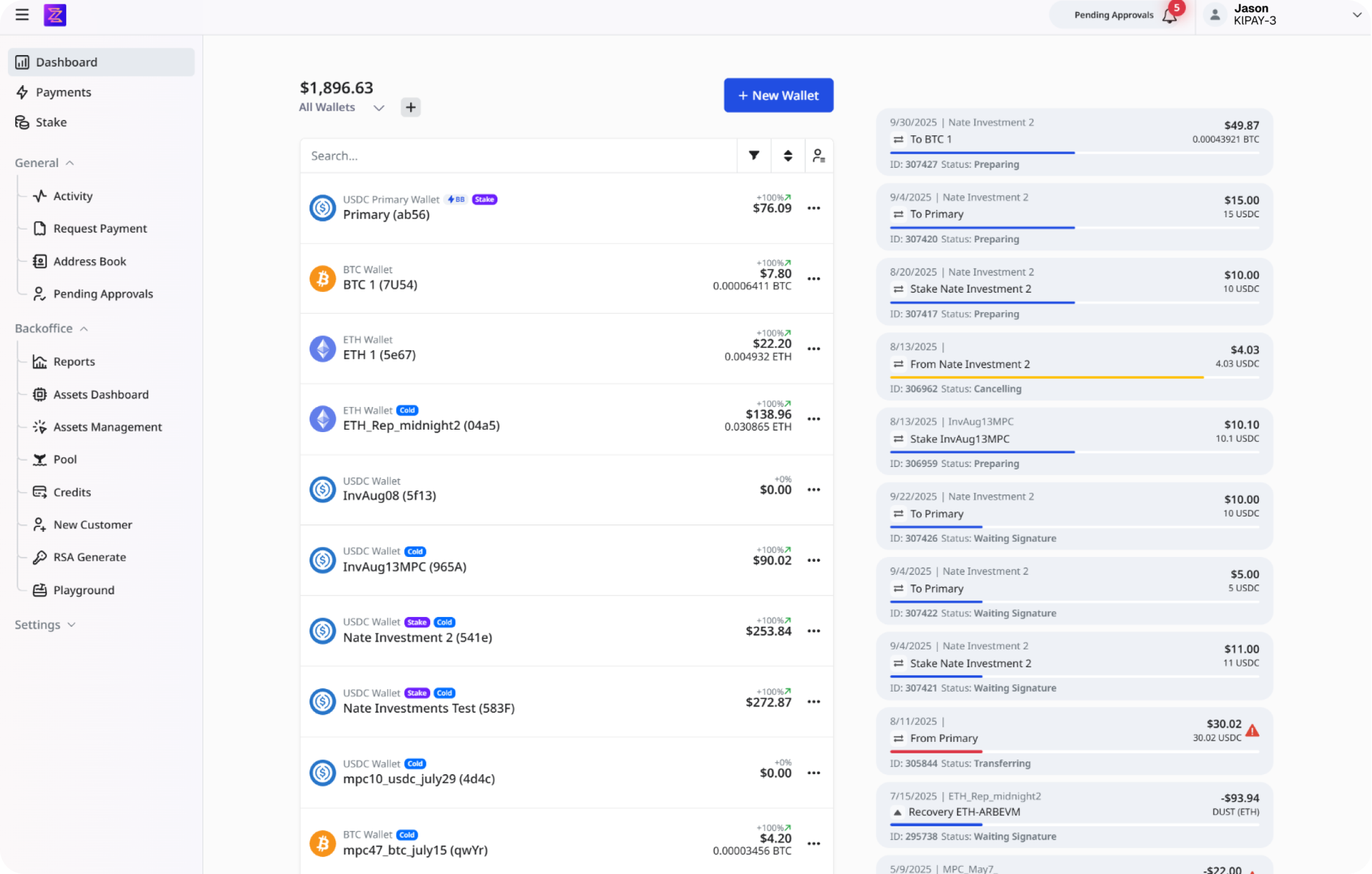Click the red warning triangle icon

[1252, 730]
